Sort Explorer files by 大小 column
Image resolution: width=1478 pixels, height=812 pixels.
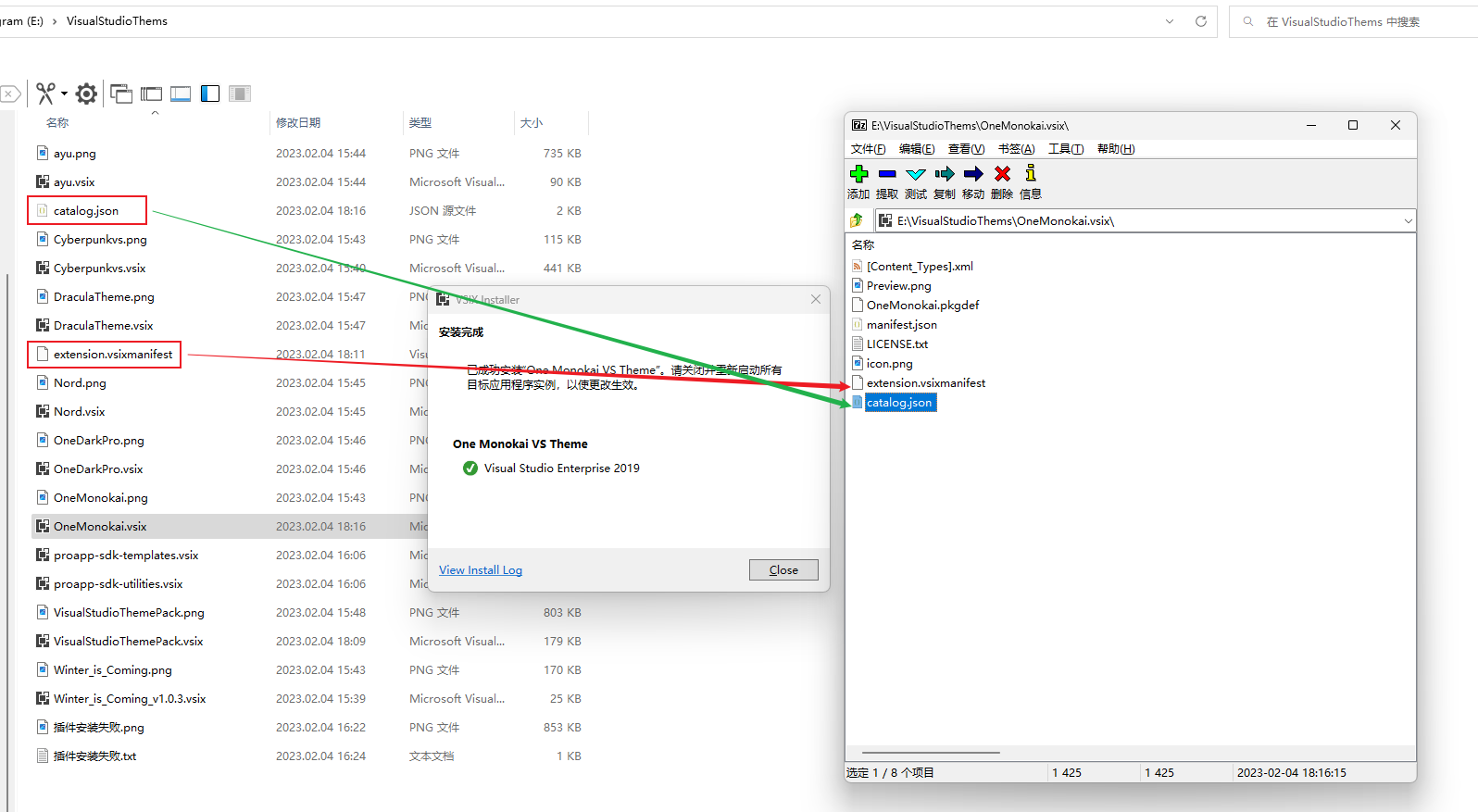[x=532, y=123]
